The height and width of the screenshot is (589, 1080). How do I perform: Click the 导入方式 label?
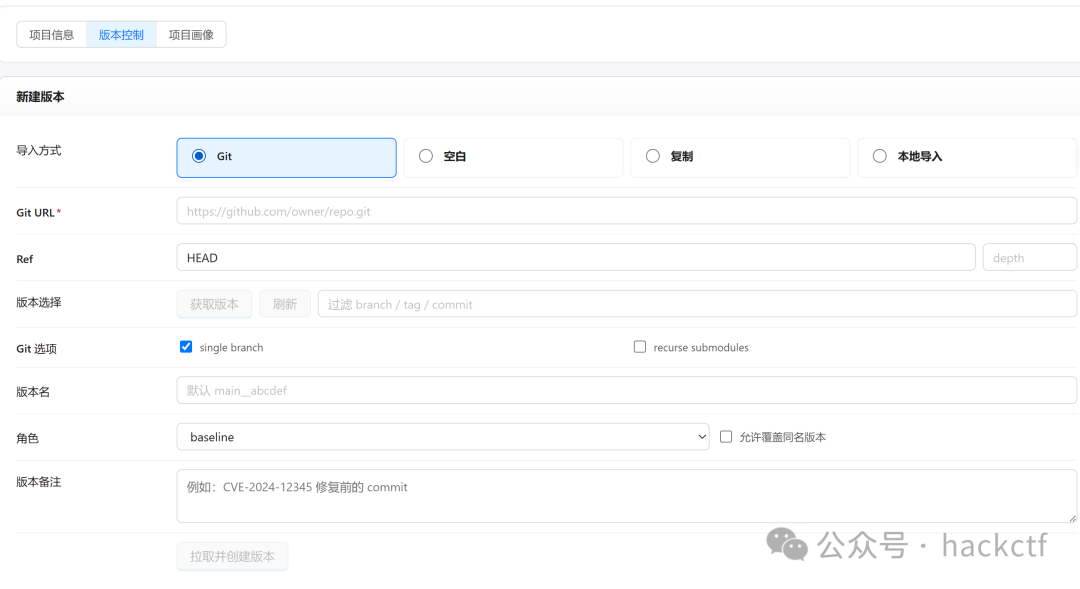[x=39, y=150]
